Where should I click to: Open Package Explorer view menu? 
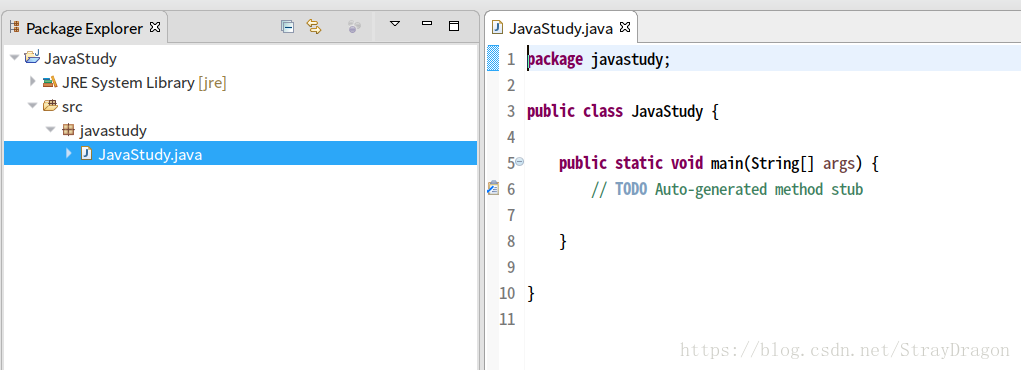(x=395, y=25)
